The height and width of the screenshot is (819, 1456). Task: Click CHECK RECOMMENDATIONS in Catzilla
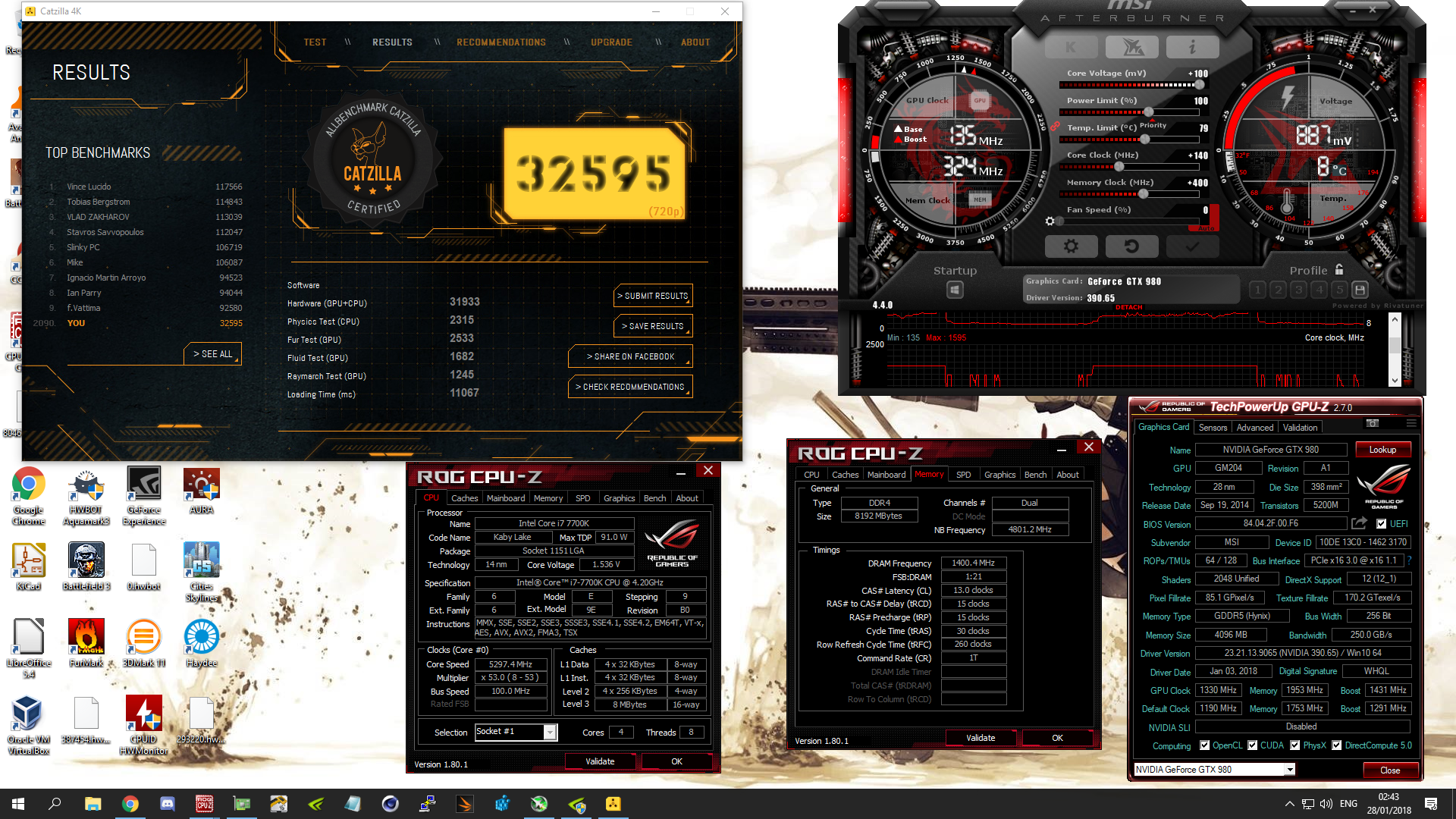coord(630,387)
